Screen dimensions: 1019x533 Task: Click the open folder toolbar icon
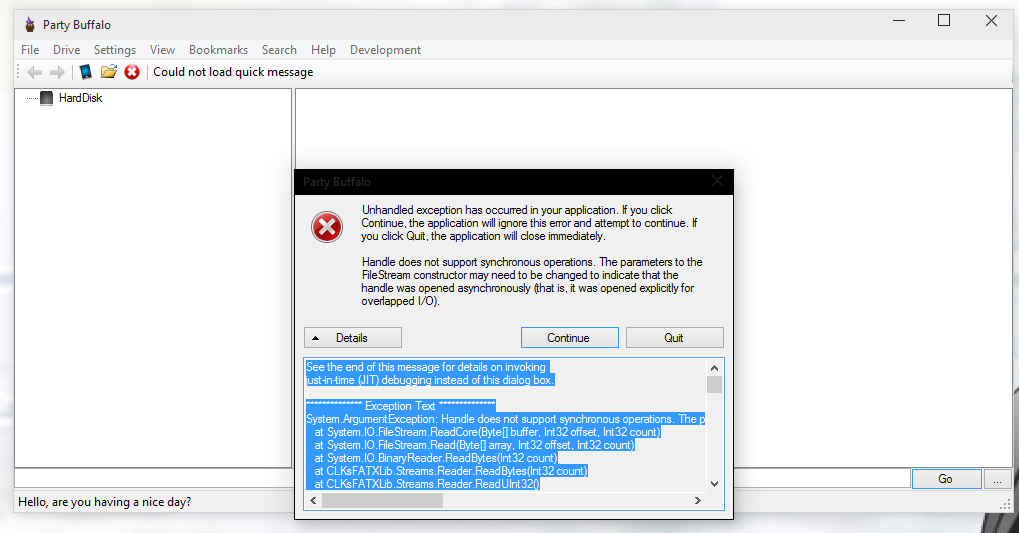(x=109, y=72)
